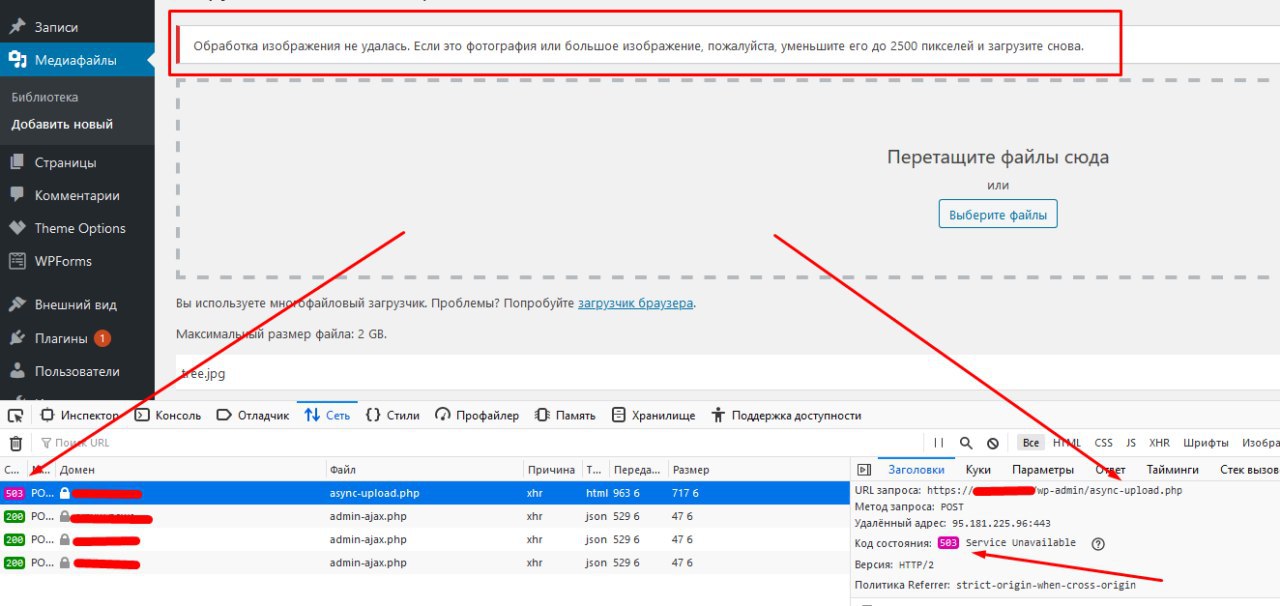Click the request blocking icon

click(993, 443)
